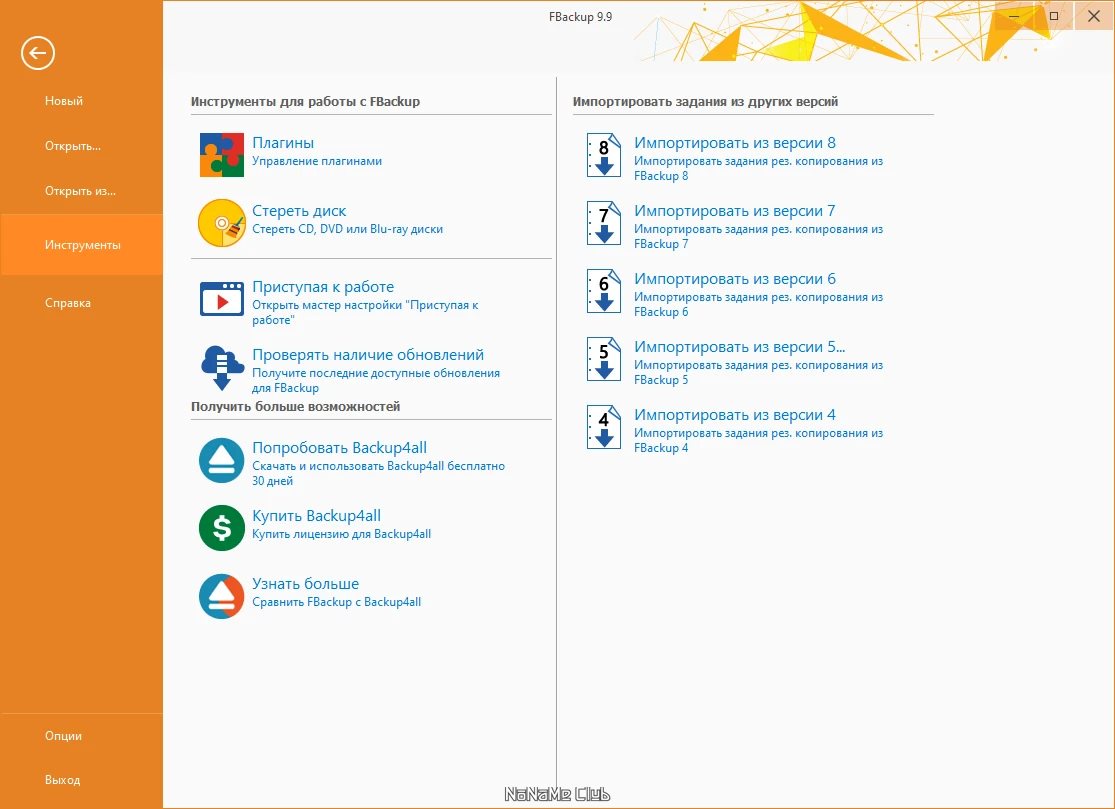Click Попробовать Backup4all link

[x=340, y=448]
